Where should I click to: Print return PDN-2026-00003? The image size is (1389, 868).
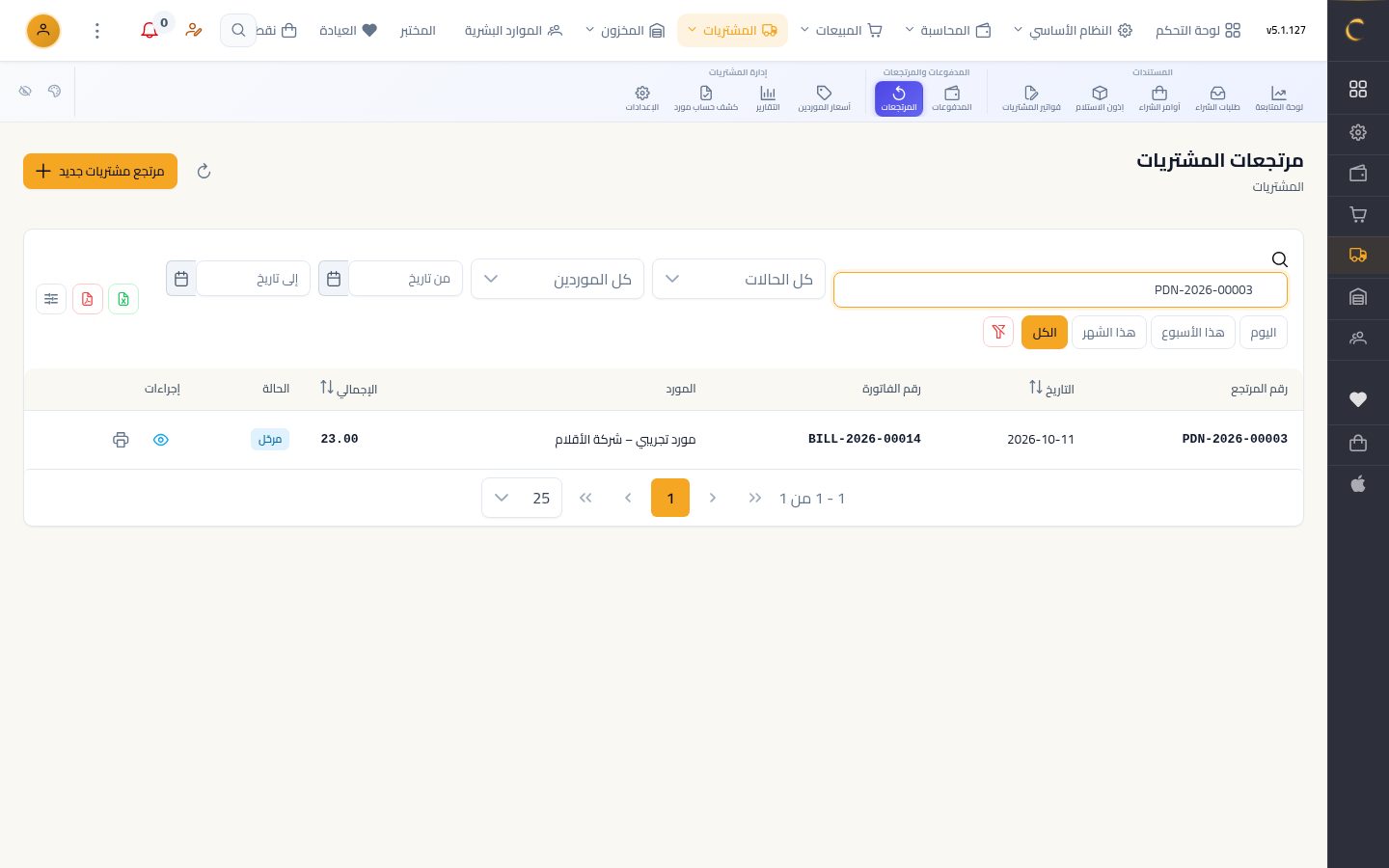coord(121,440)
